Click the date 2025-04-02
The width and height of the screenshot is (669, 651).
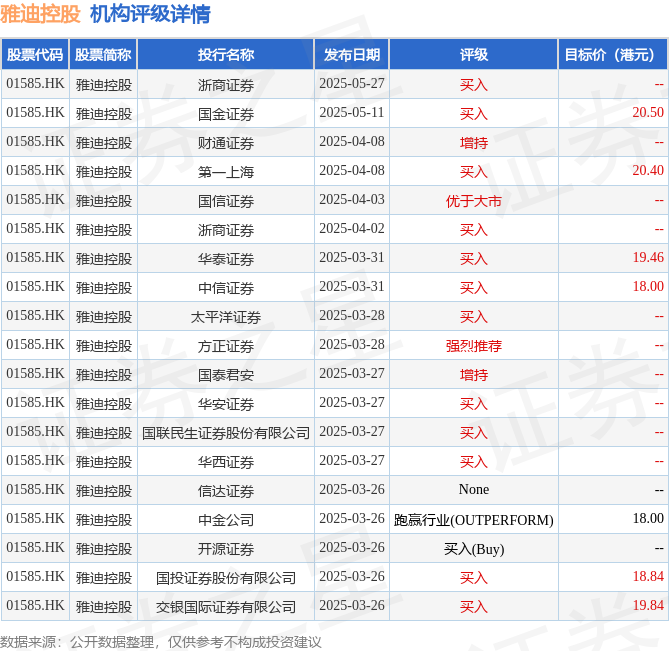[352, 229]
